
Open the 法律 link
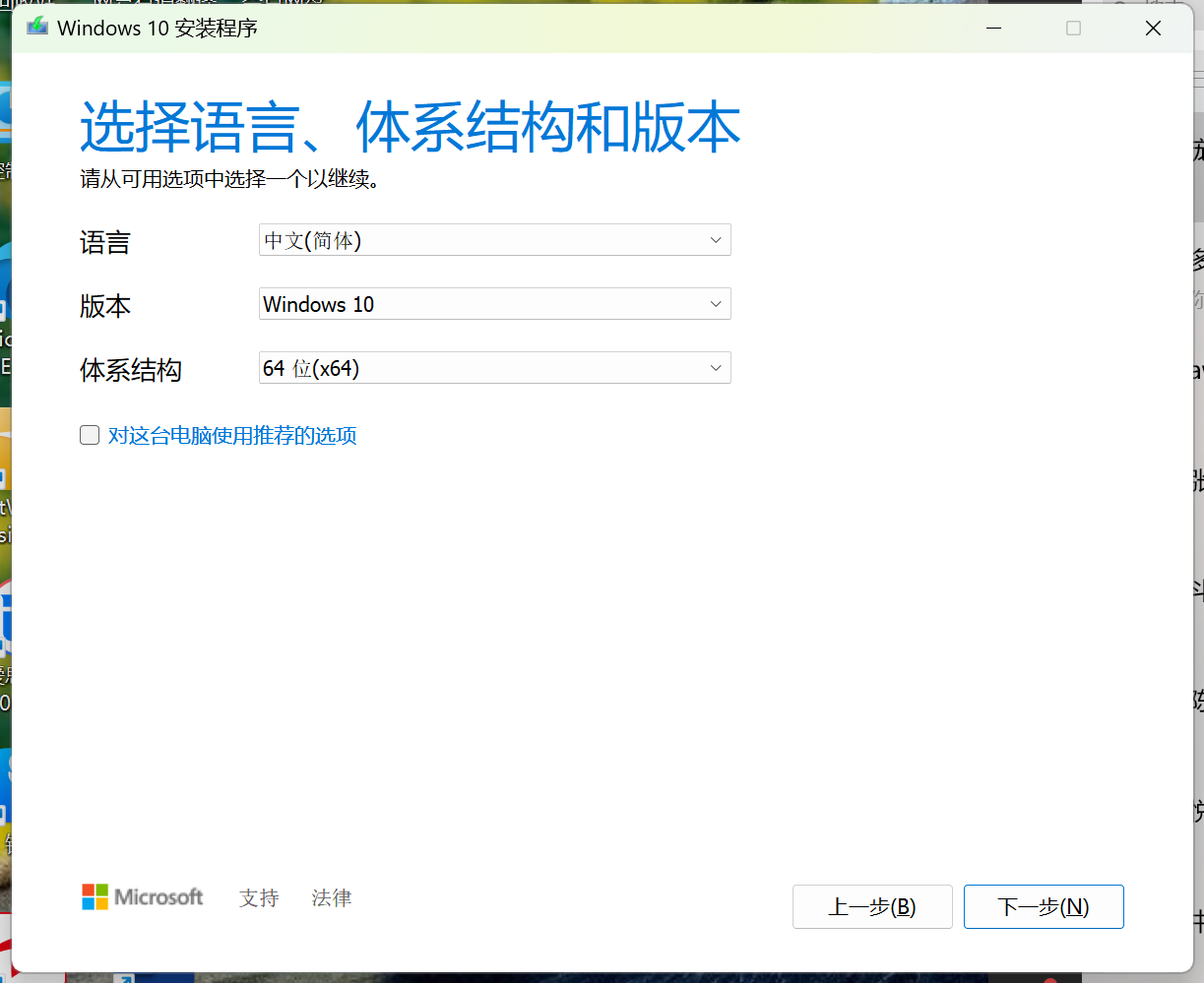coord(331,897)
